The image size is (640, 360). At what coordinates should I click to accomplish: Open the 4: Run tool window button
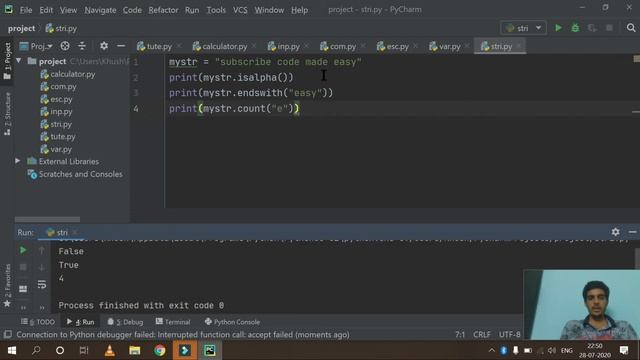click(x=80, y=322)
